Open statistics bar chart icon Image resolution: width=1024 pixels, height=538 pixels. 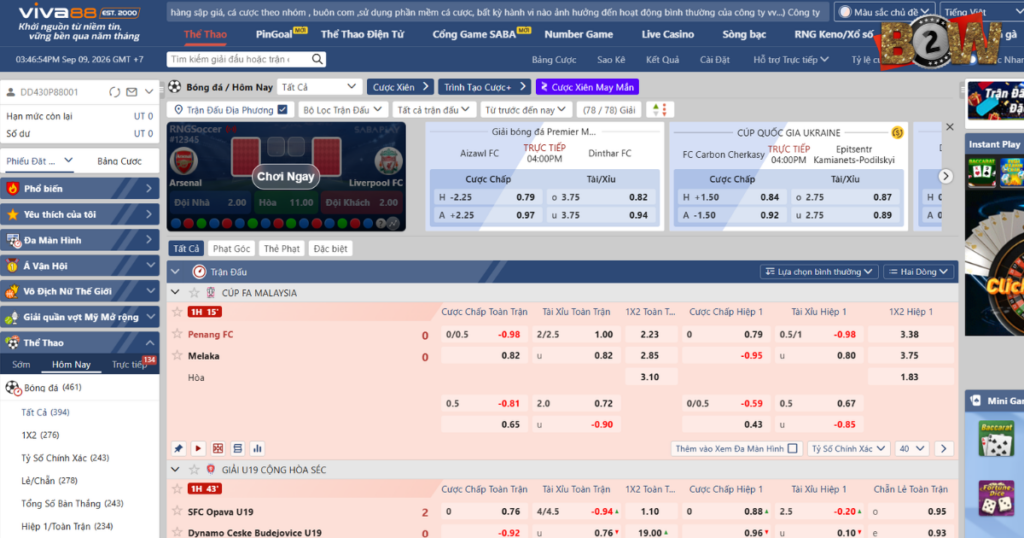click(x=257, y=449)
